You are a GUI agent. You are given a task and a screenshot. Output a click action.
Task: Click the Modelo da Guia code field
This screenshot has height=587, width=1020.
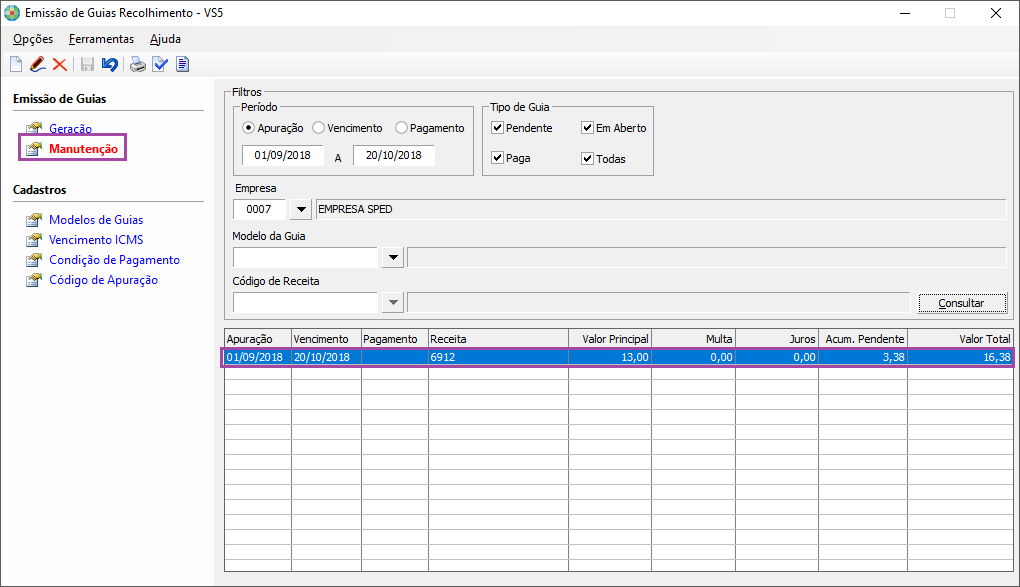305,257
